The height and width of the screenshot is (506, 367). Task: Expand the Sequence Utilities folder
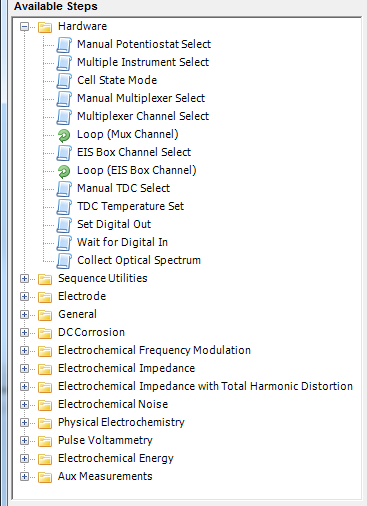pos(24,279)
